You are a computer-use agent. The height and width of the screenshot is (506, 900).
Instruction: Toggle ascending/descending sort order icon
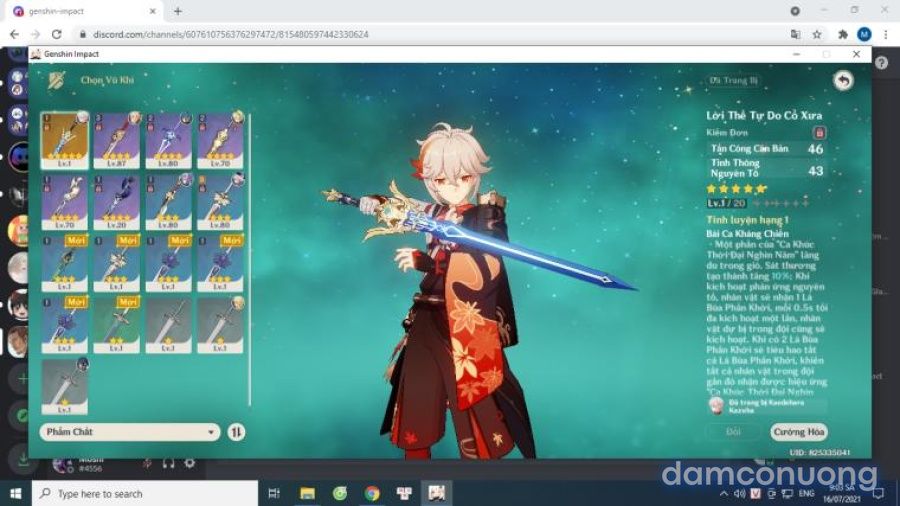pyautogui.click(x=236, y=432)
